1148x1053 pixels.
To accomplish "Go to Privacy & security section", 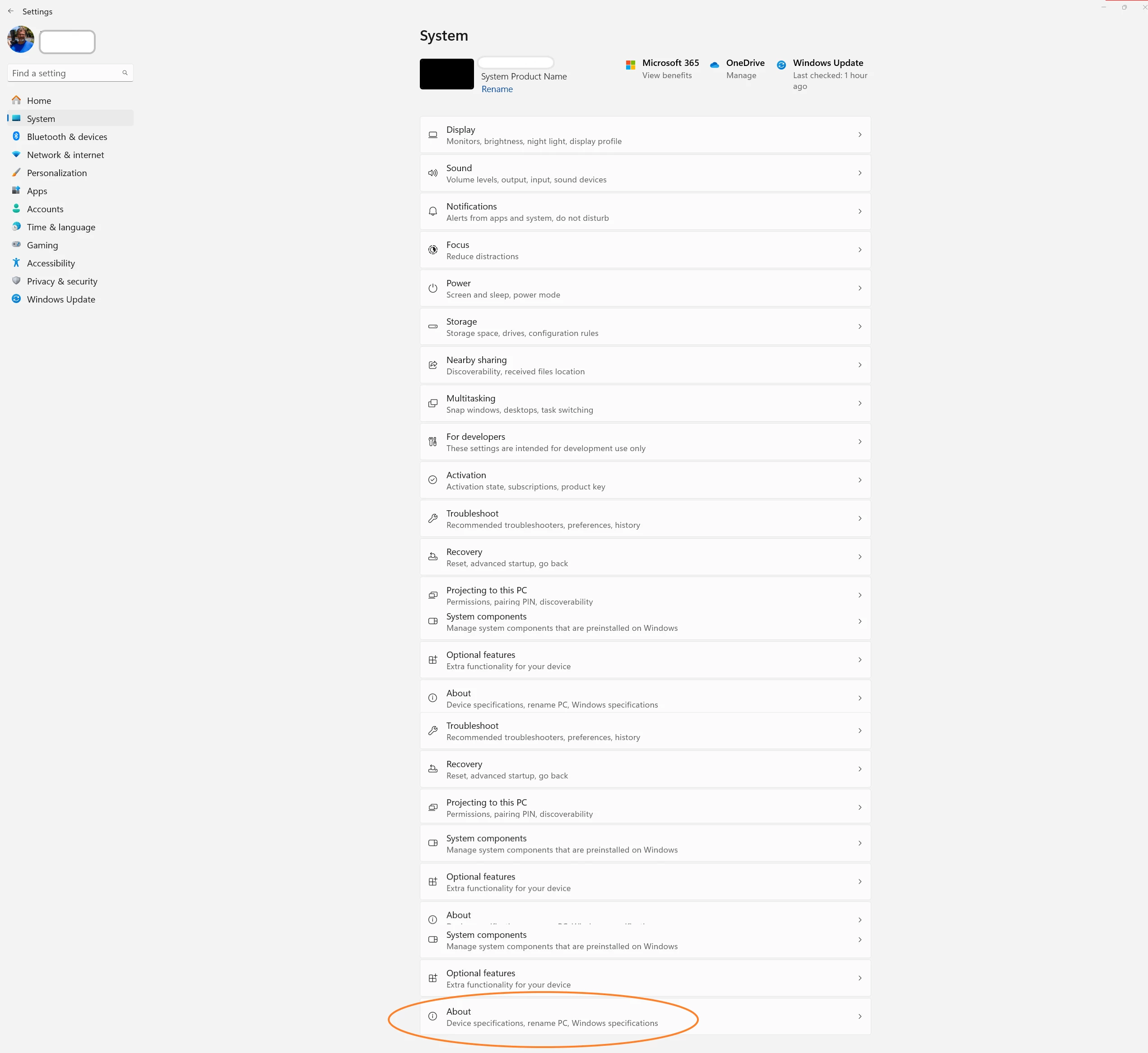I will click(62, 281).
